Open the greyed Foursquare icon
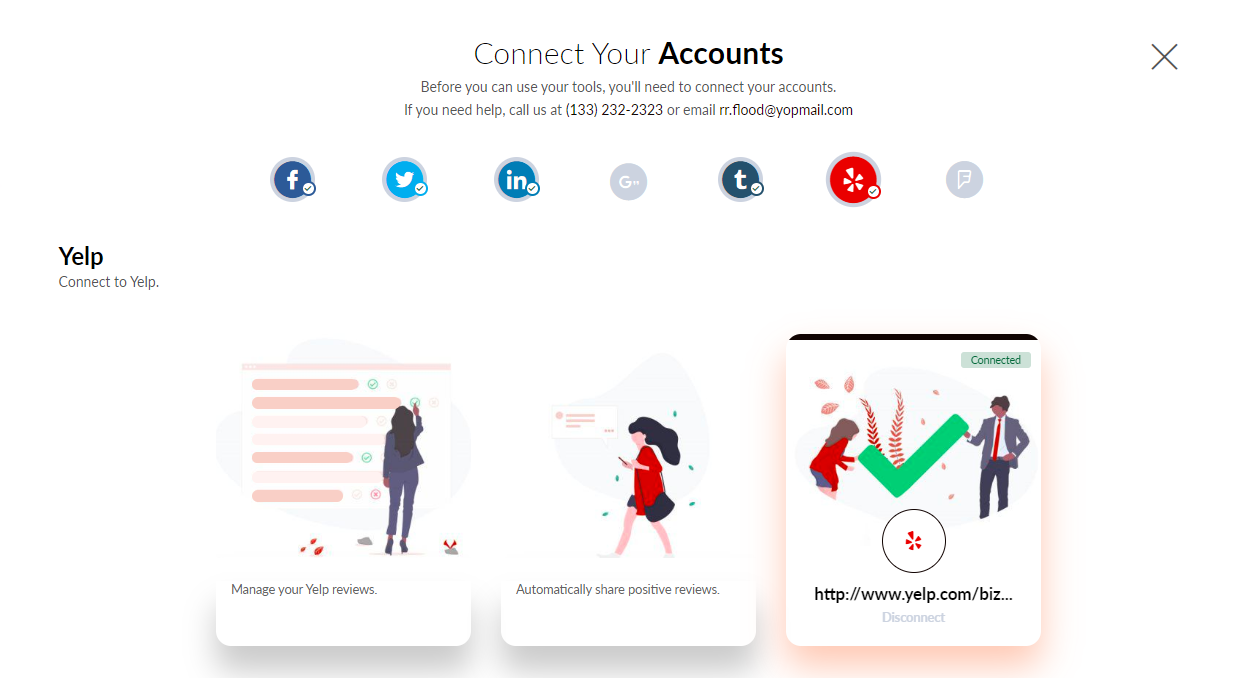The height and width of the screenshot is (678, 1238). 965,181
